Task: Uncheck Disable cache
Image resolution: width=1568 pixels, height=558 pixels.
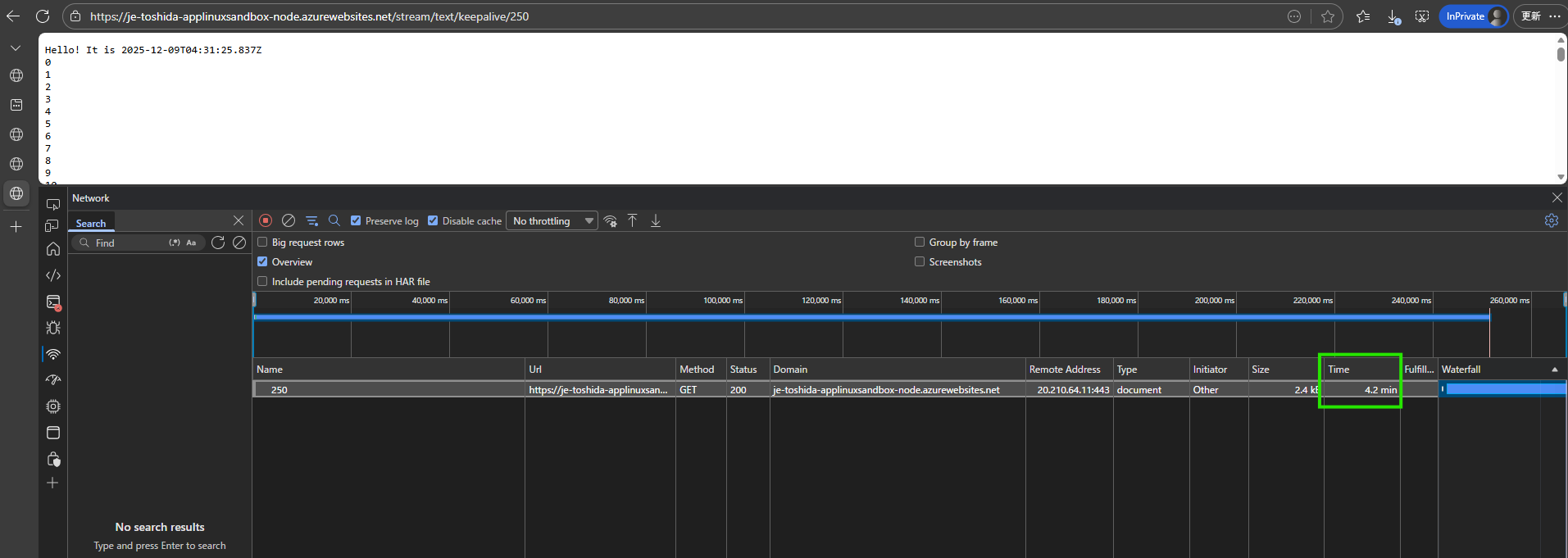Action: tap(433, 220)
